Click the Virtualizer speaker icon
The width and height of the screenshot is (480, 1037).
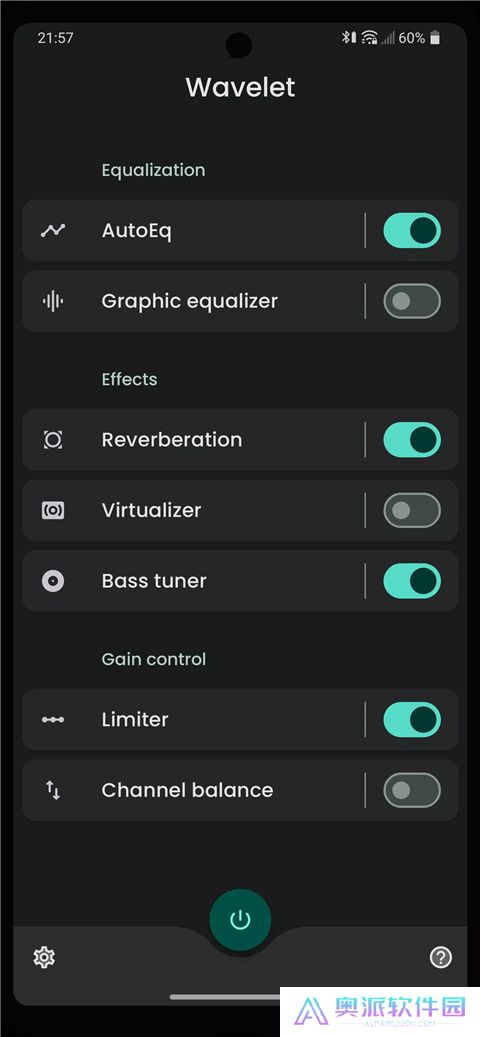point(53,510)
